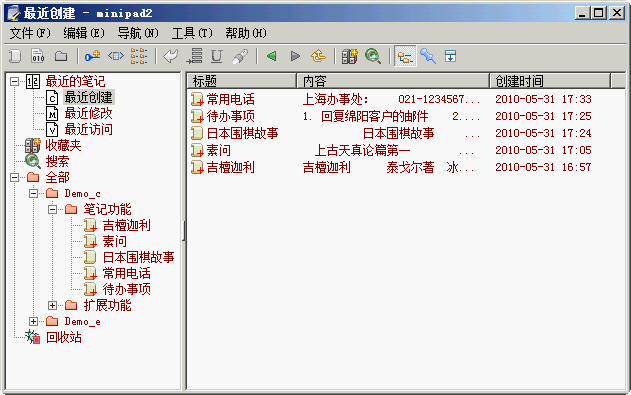Select the 扩展功能 folder label
Image resolution: width=631 pixels, height=395 pixels.
(107, 305)
